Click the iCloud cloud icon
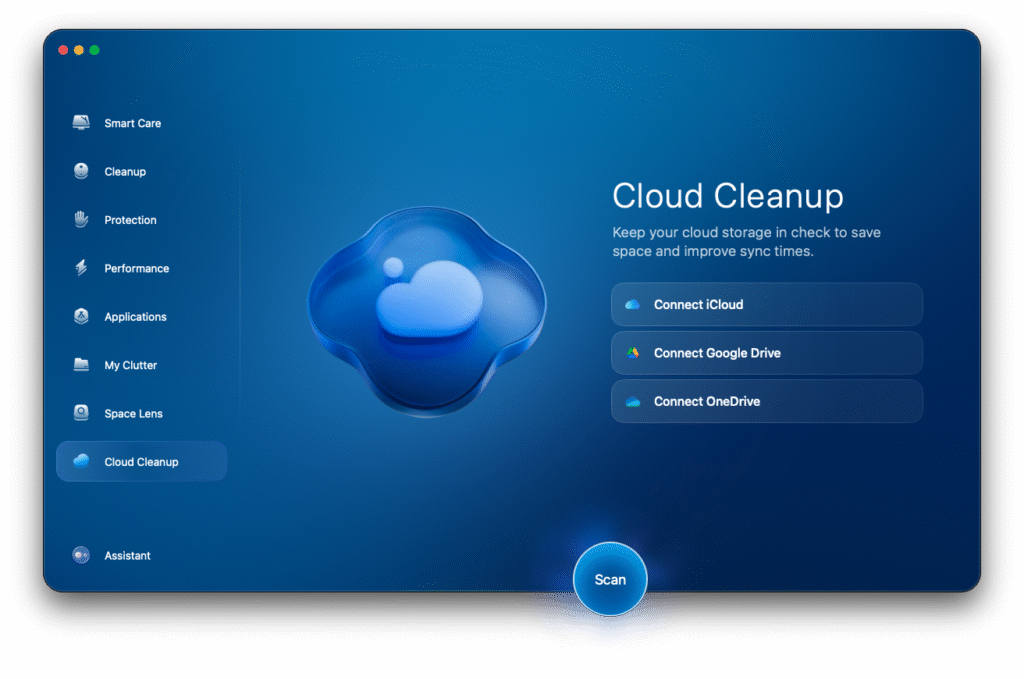 coord(632,305)
